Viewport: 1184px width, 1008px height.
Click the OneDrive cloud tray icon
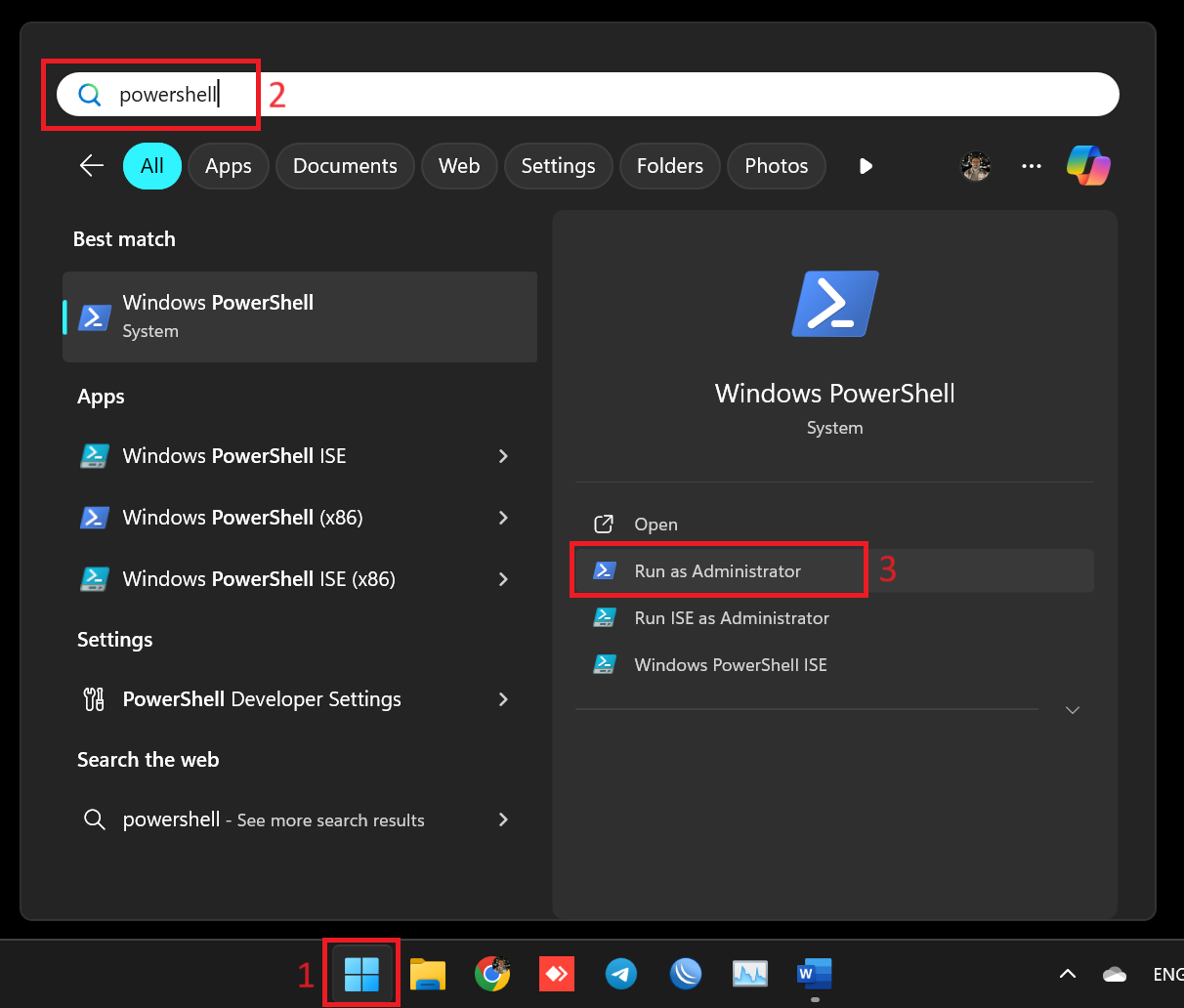coord(1115,974)
